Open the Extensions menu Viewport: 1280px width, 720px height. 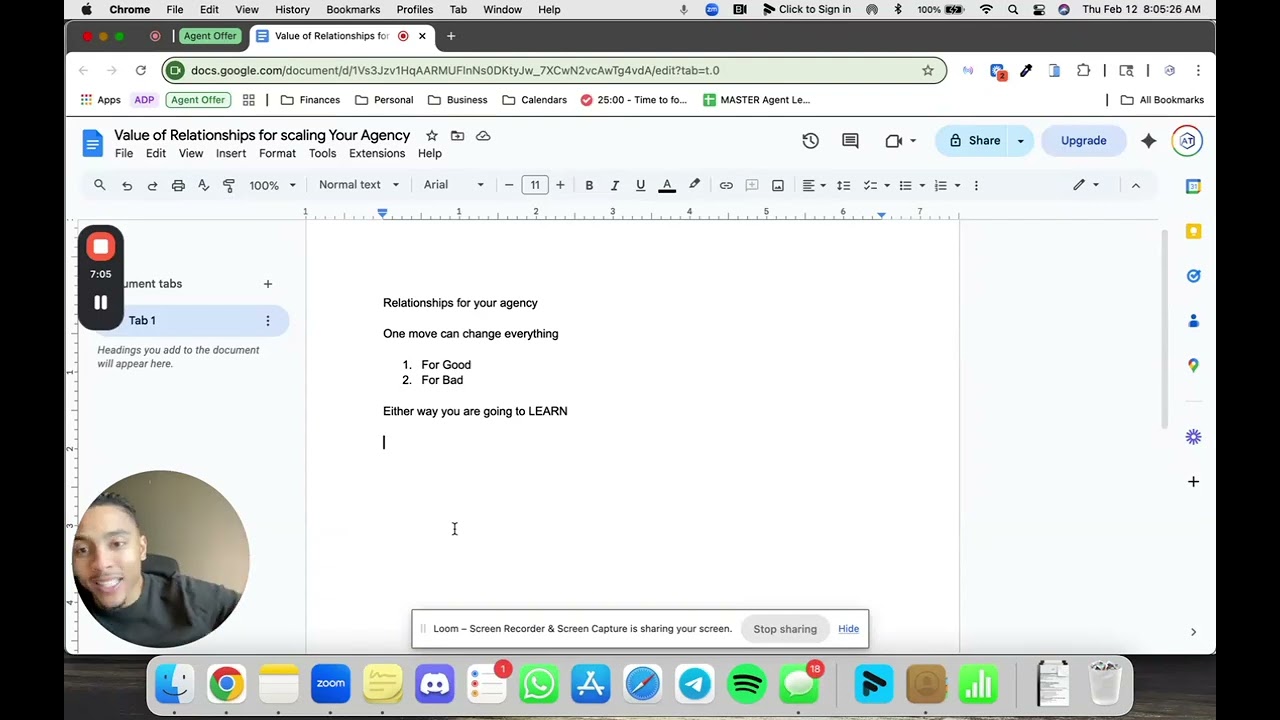pyautogui.click(x=377, y=153)
